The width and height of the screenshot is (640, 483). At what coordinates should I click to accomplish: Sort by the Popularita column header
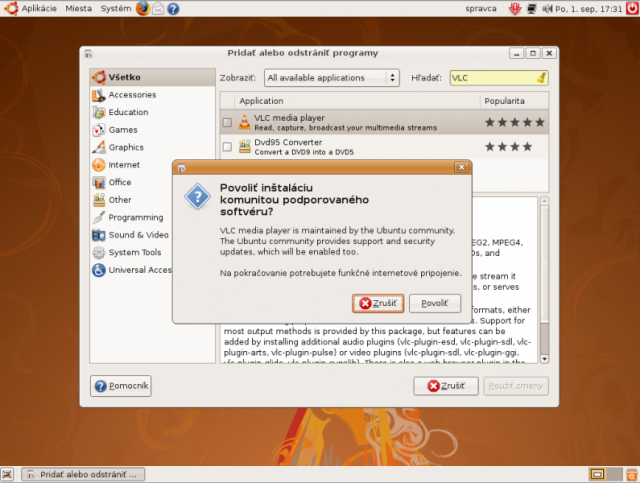515,101
